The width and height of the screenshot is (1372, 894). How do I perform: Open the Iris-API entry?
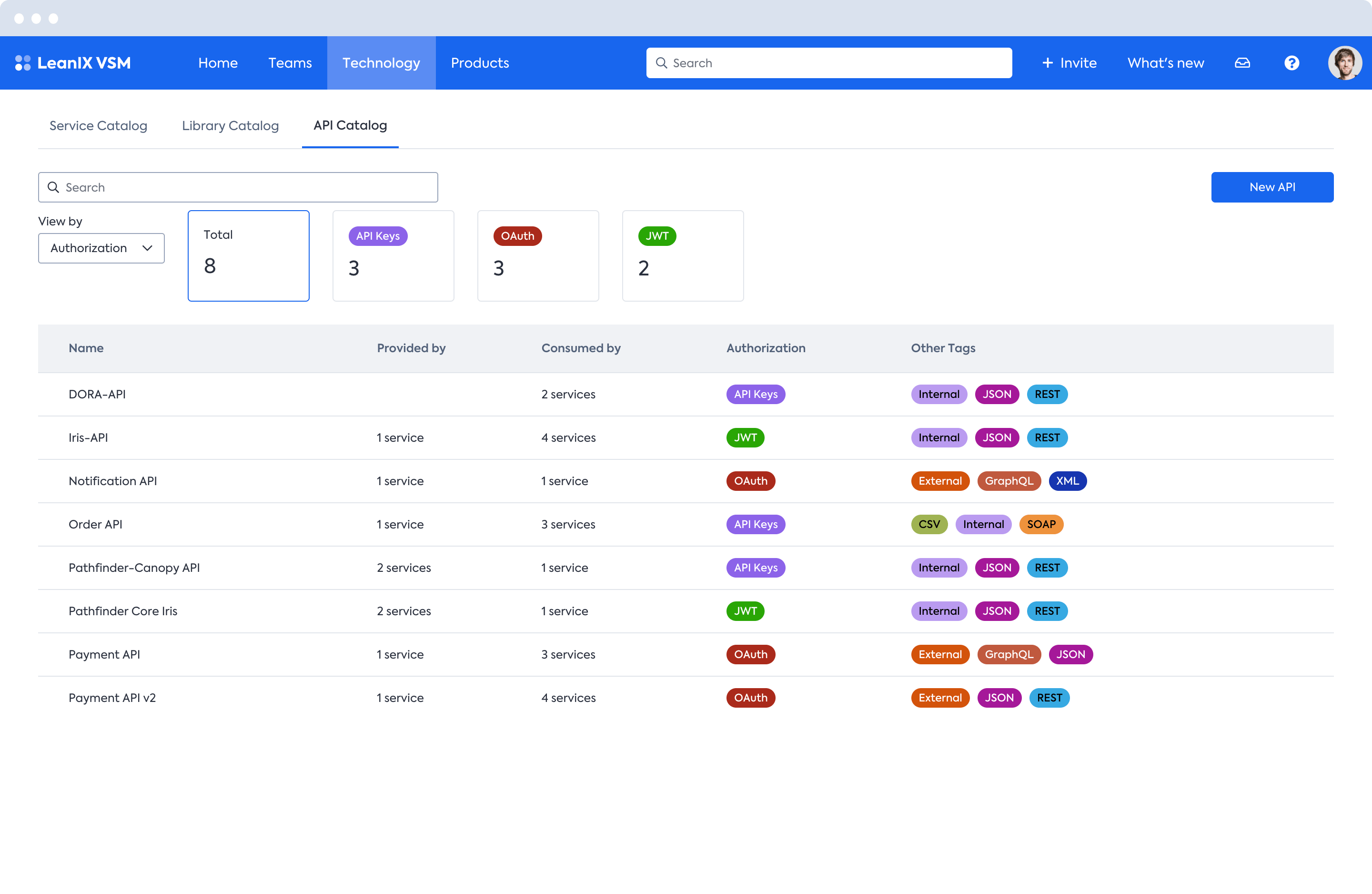tap(88, 438)
